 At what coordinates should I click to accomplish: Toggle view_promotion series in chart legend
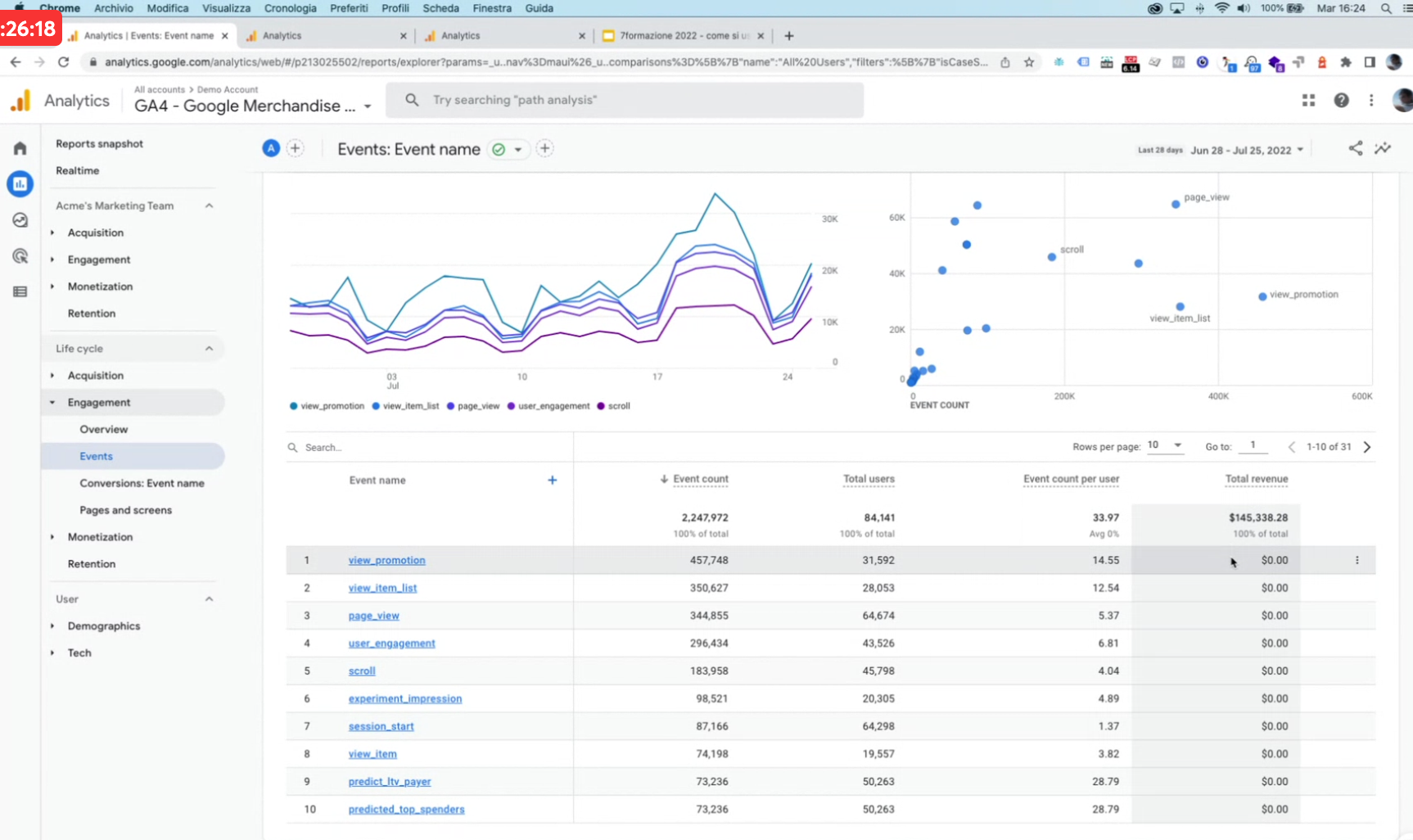click(327, 406)
